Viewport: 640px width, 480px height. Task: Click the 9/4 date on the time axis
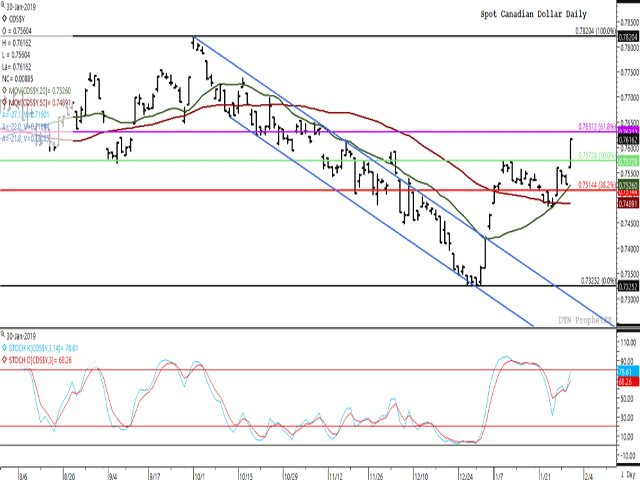[x=113, y=476]
